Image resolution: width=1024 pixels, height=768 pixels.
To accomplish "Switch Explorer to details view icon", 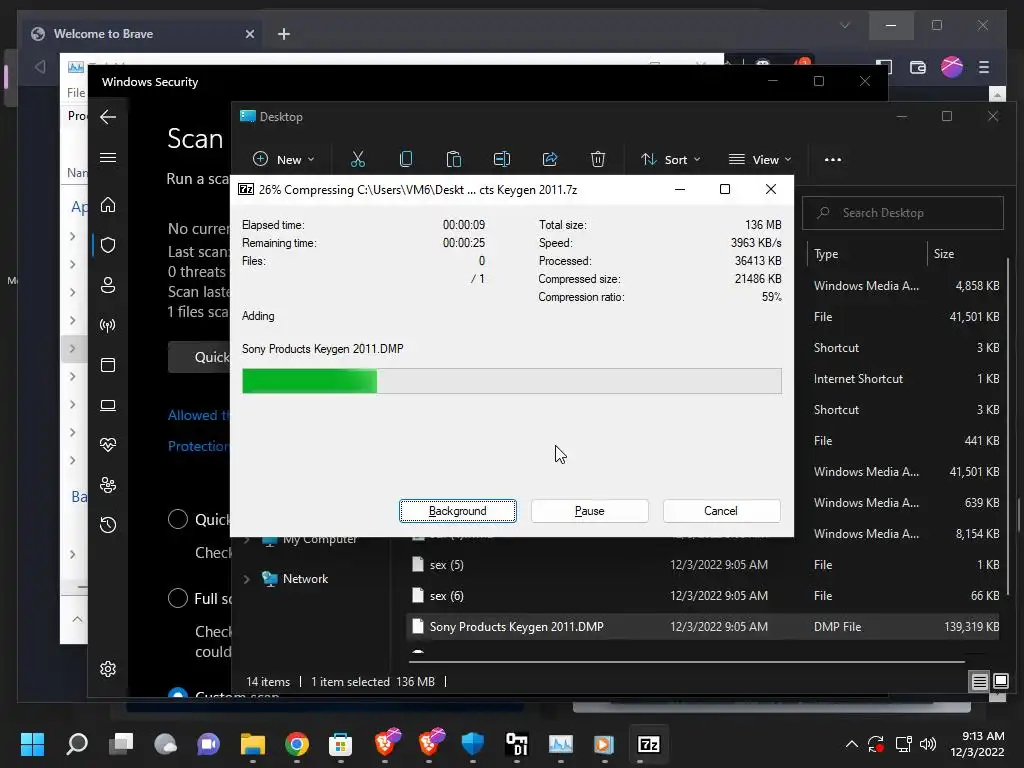I will click(980, 682).
